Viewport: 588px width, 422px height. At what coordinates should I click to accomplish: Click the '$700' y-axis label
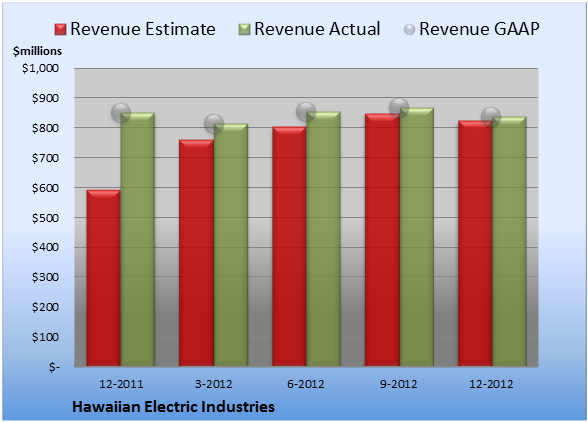click(45, 158)
